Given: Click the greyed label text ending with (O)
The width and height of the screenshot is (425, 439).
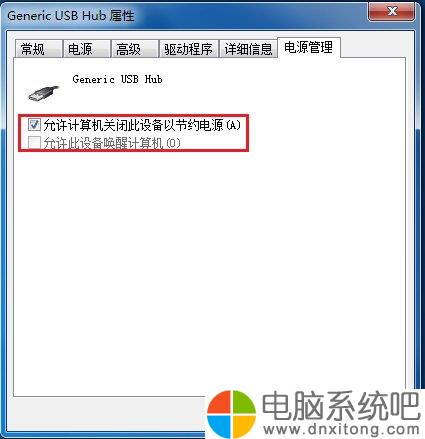Looking at the screenshot, I should click(112, 143).
